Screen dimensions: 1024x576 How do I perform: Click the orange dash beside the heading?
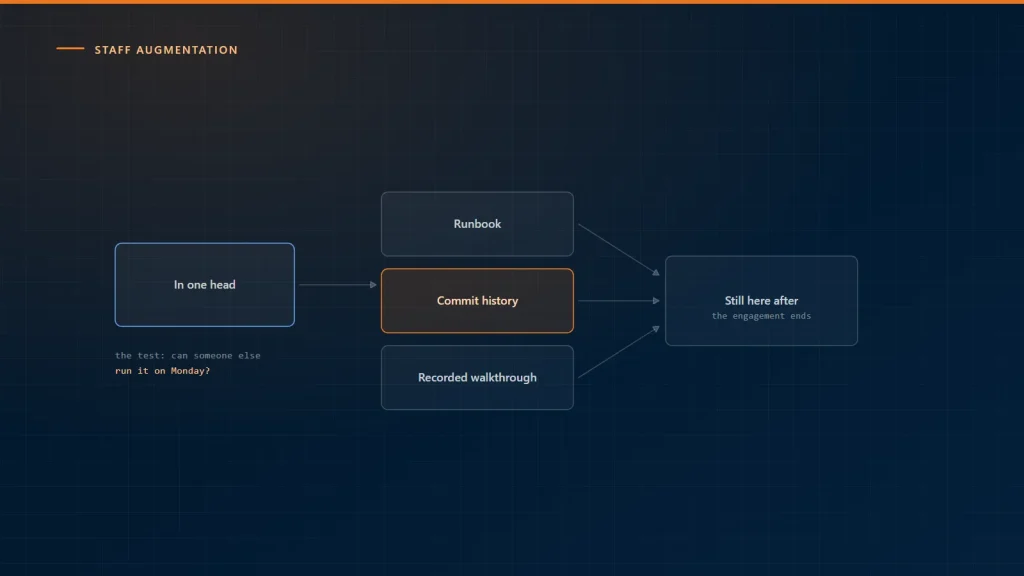coord(70,48)
